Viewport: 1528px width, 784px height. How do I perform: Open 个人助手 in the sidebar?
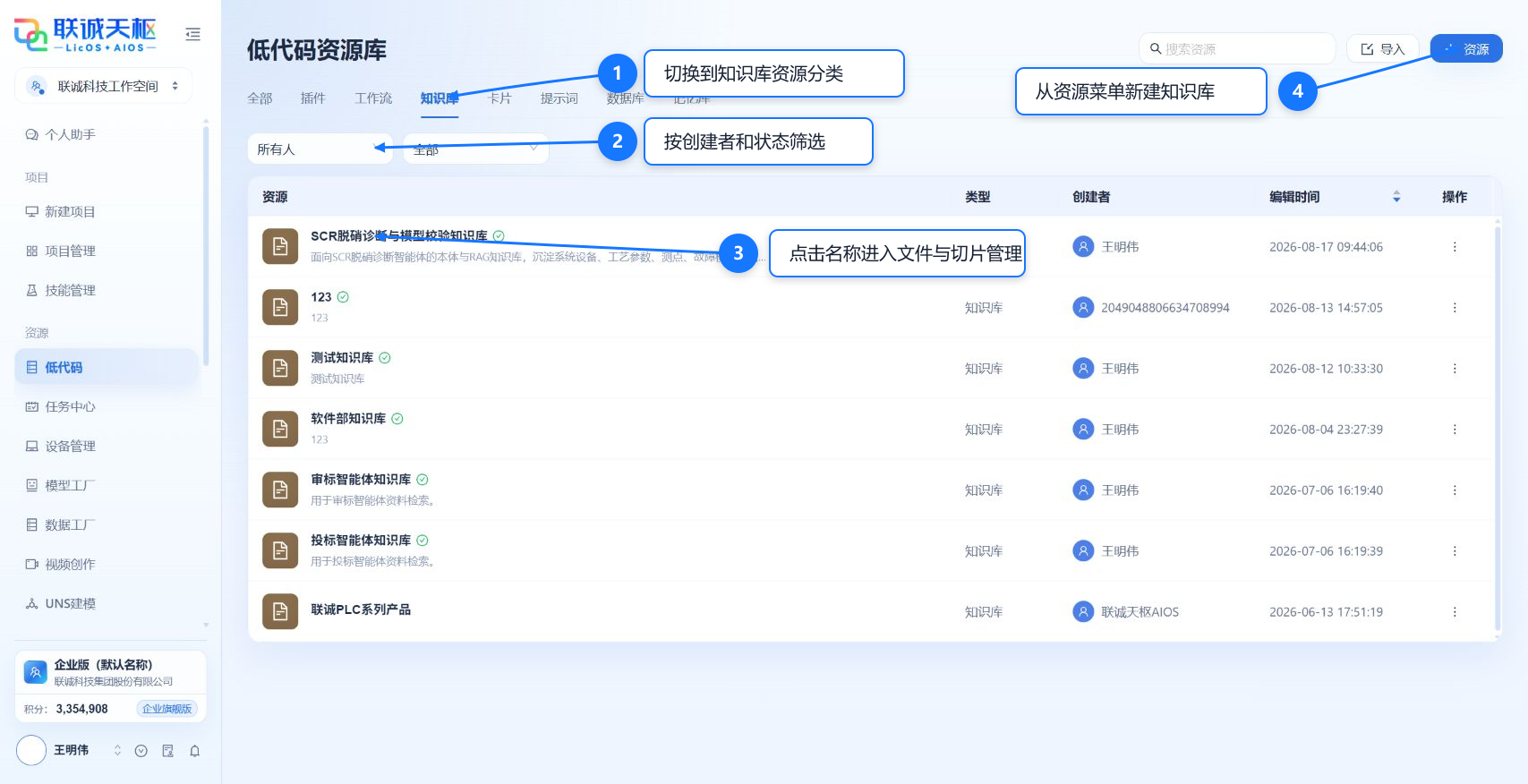pyautogui.click(x=107, y=135)
